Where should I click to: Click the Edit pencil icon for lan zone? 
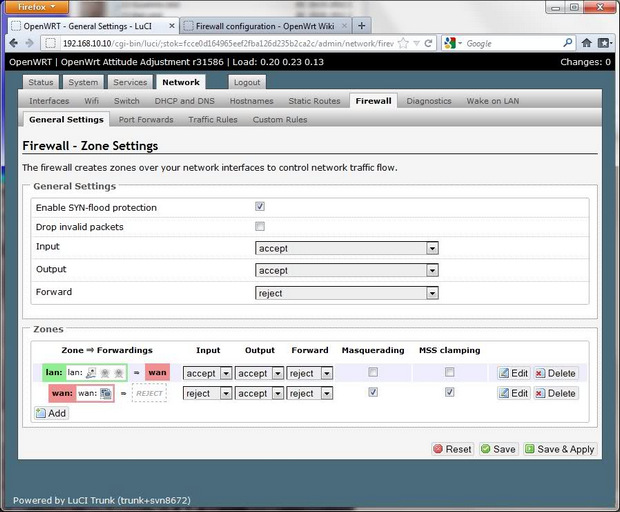pyautogui.click(x=503, y=373)
